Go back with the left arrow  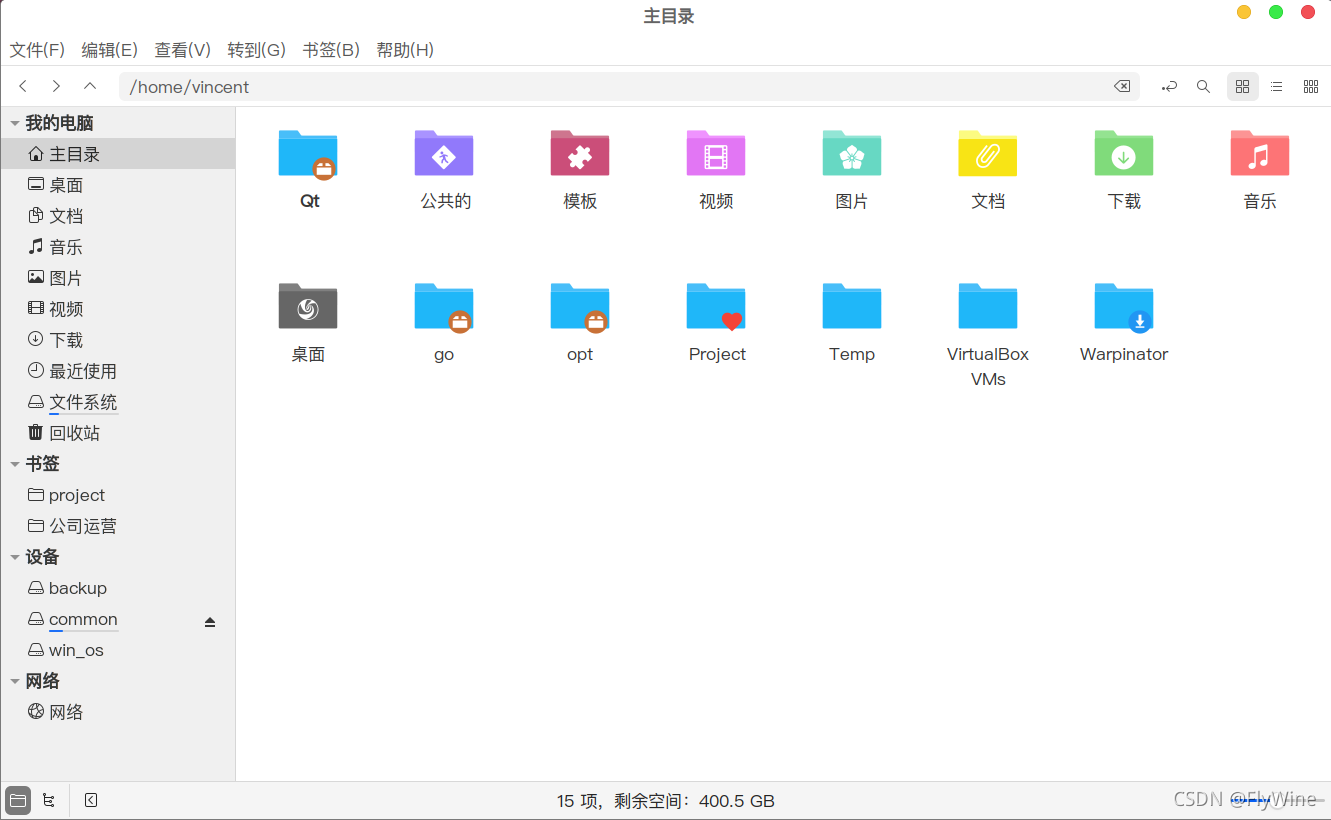tap(23, 87)
